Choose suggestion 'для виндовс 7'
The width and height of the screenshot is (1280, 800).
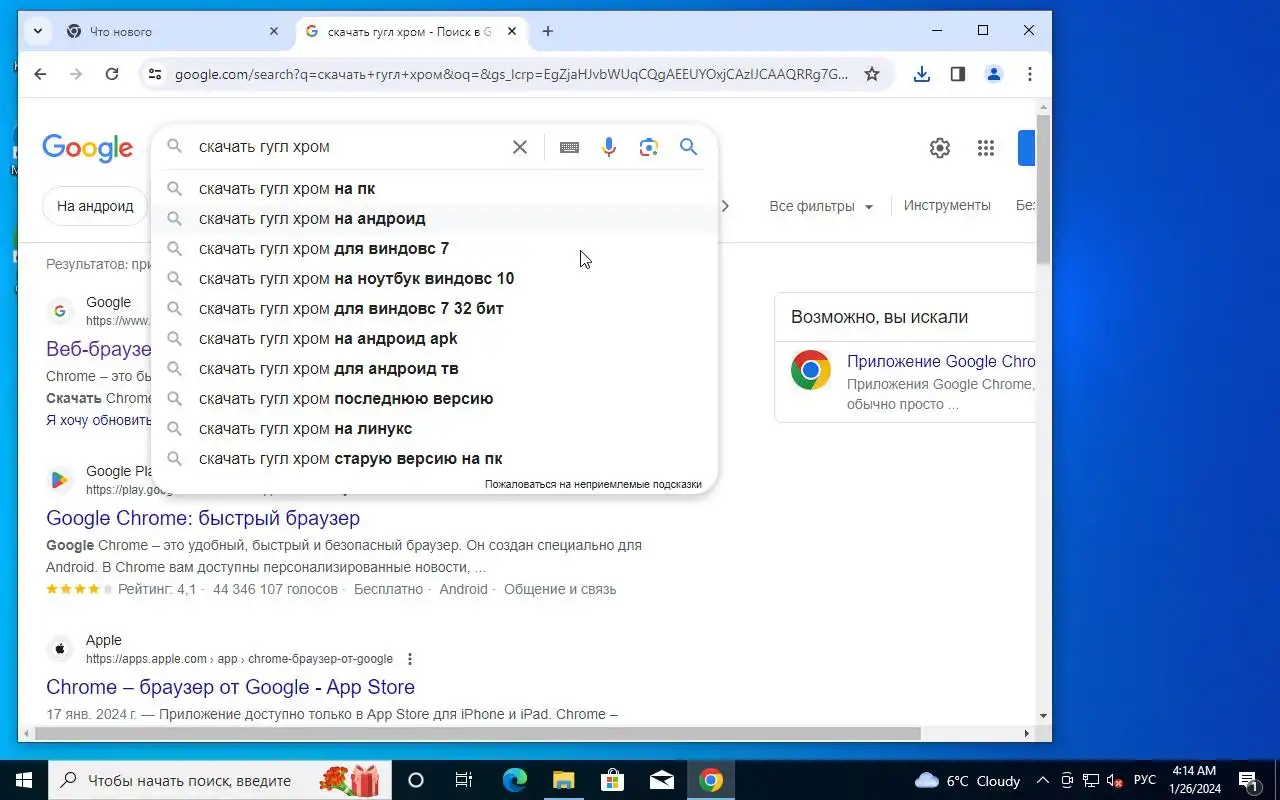tap(434, 248)
